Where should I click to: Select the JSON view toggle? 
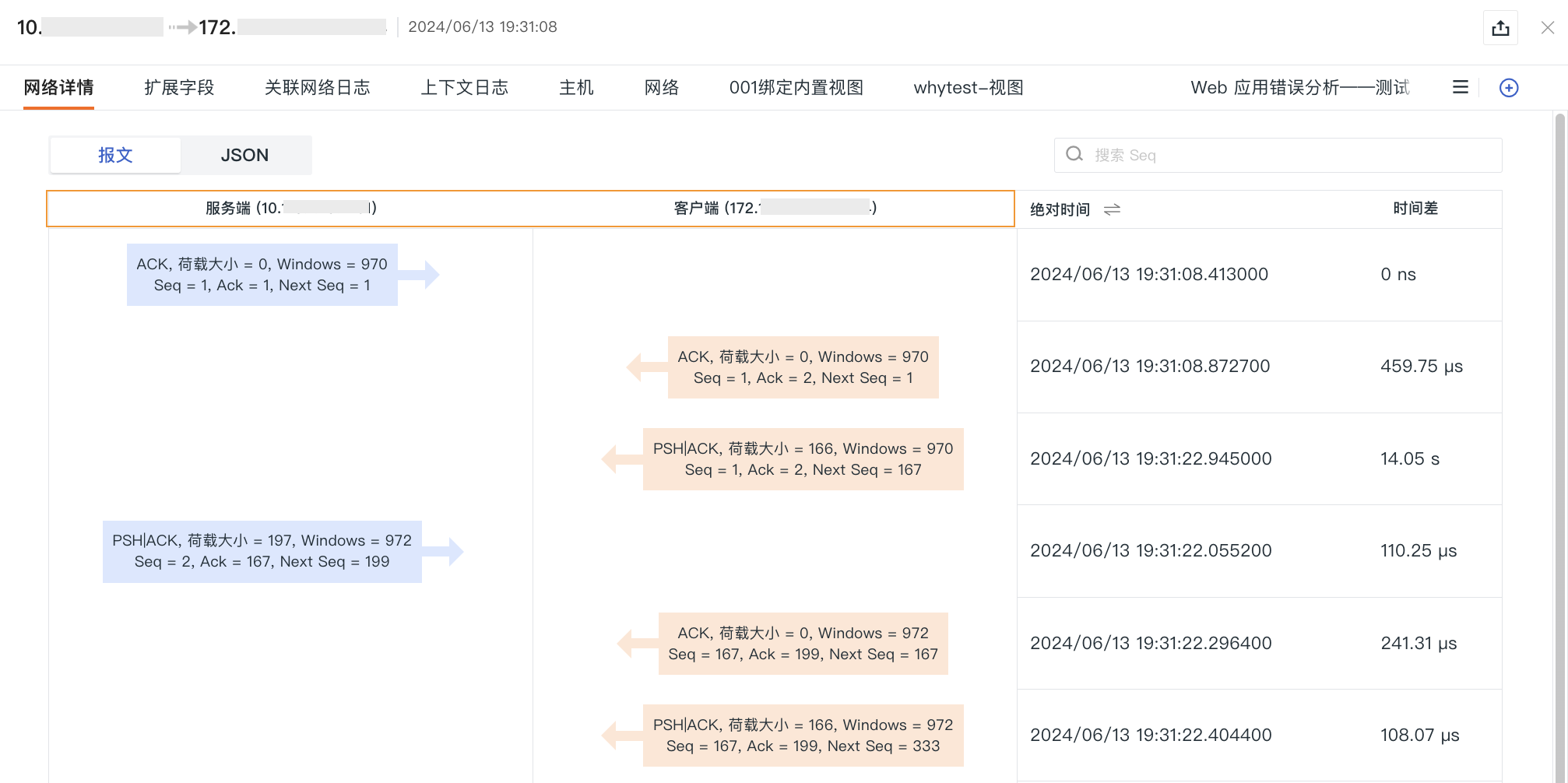[x=244, y=155]
